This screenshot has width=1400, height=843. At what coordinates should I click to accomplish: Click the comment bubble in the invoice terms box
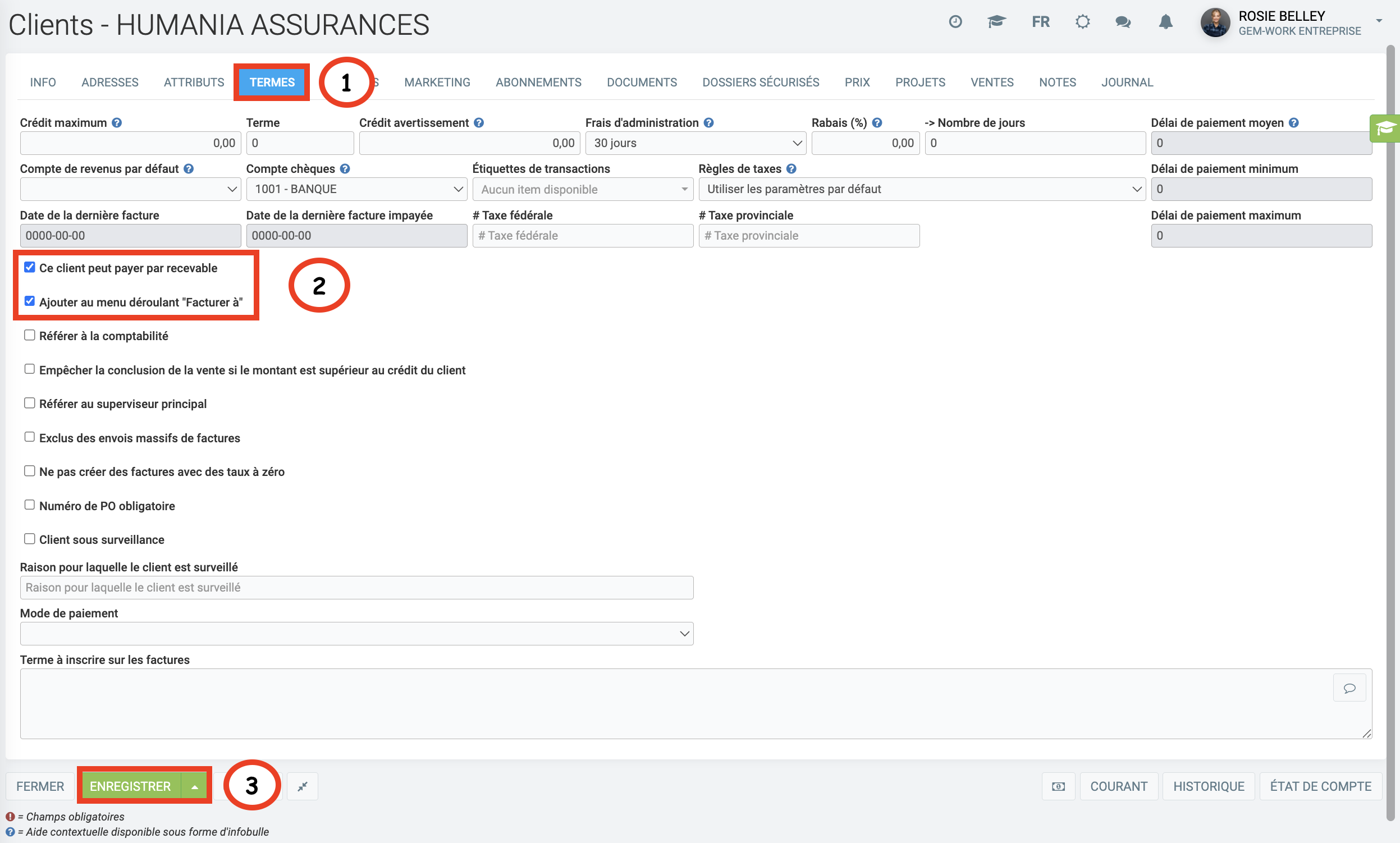point(1349,688)
